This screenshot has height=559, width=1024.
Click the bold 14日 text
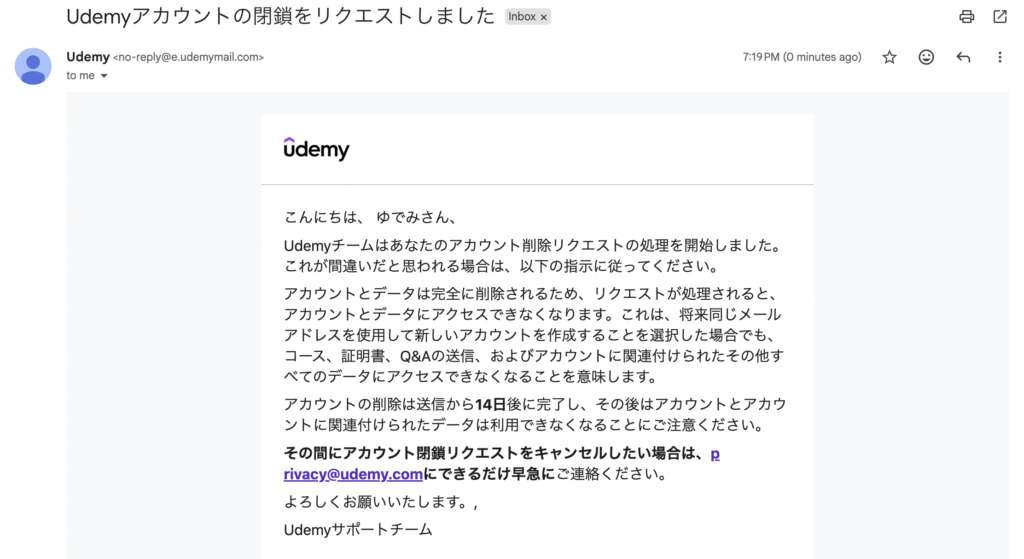(x=491, y=403)
